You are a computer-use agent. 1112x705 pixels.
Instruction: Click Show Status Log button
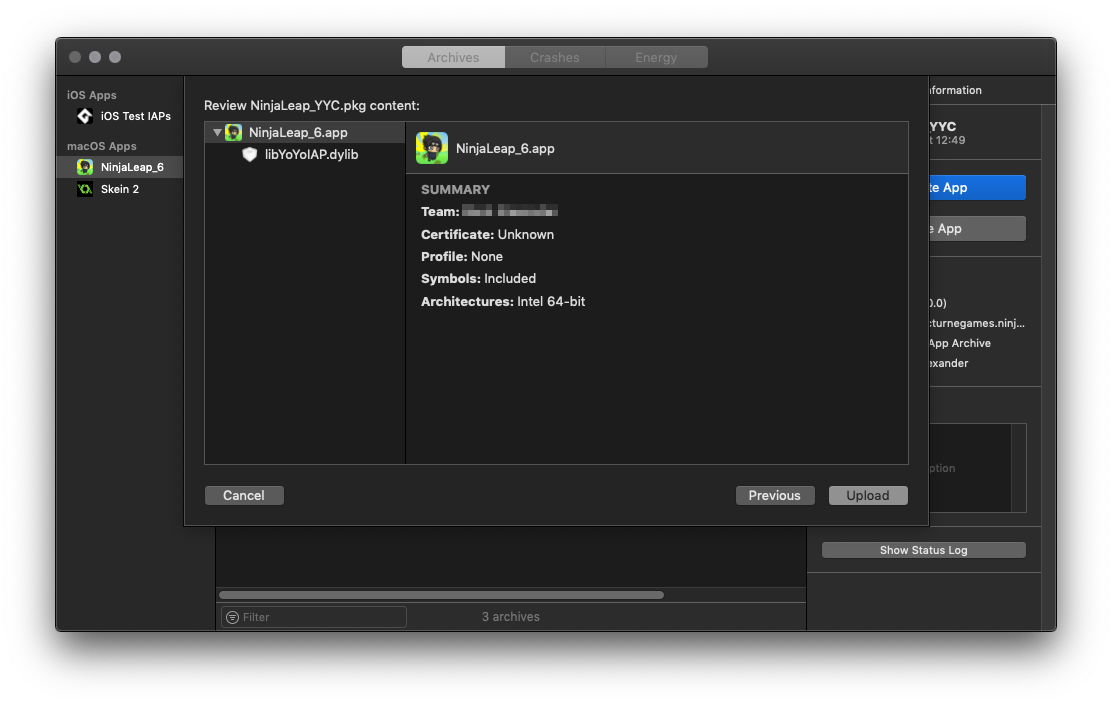point(923,550)
